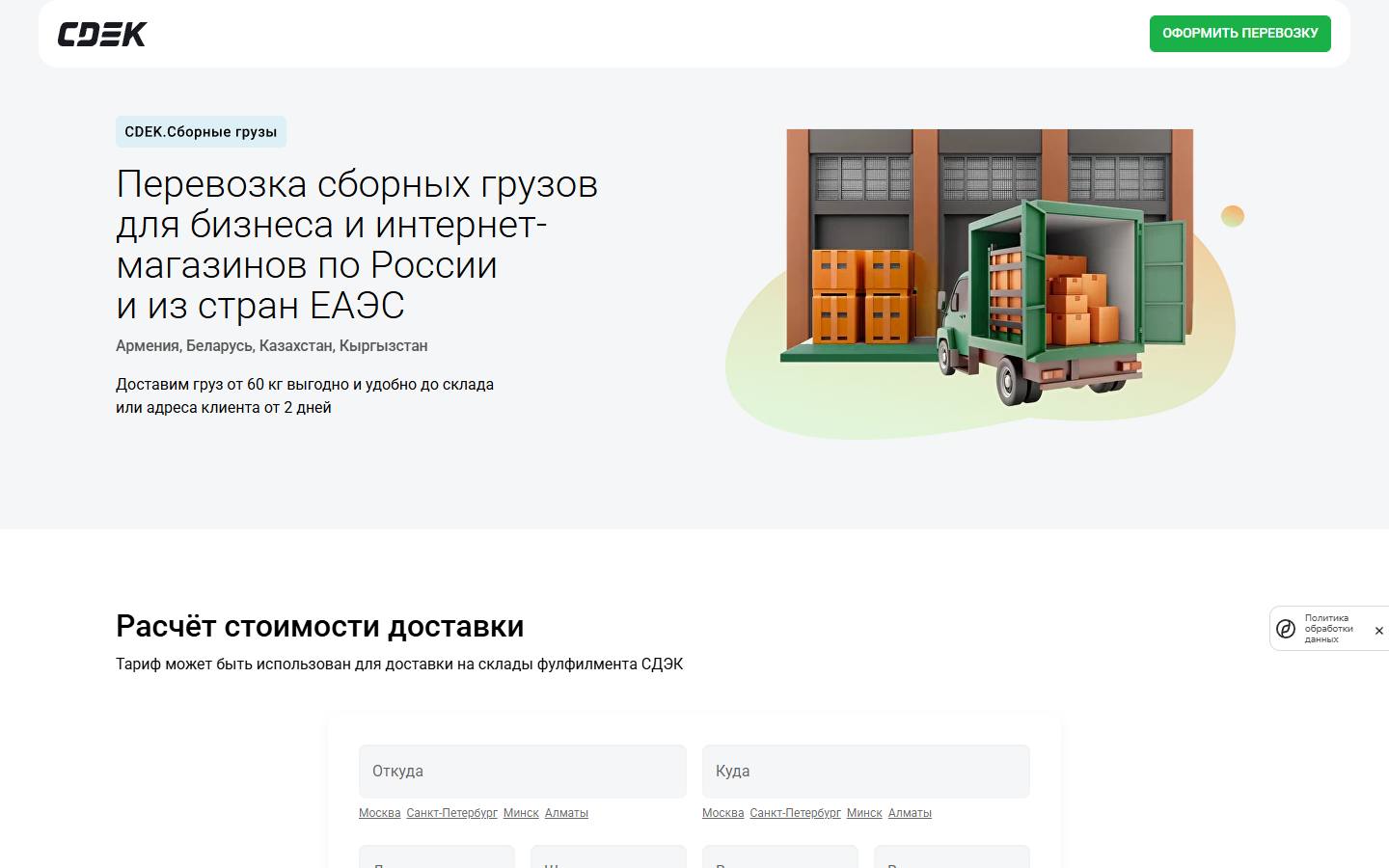1389x868 pixels.
Task: Focus the Куда input field
Action: pyautogui.click(x=866, y=771)
